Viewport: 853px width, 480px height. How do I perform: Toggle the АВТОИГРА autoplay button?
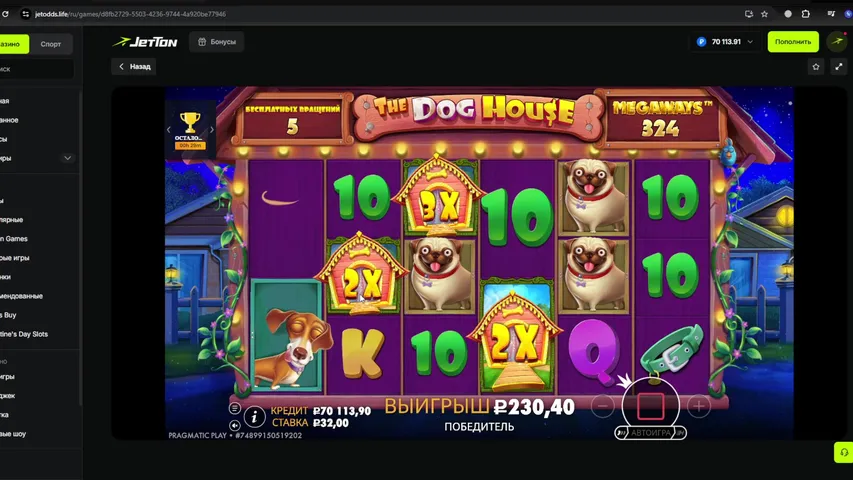click(651, 433)
